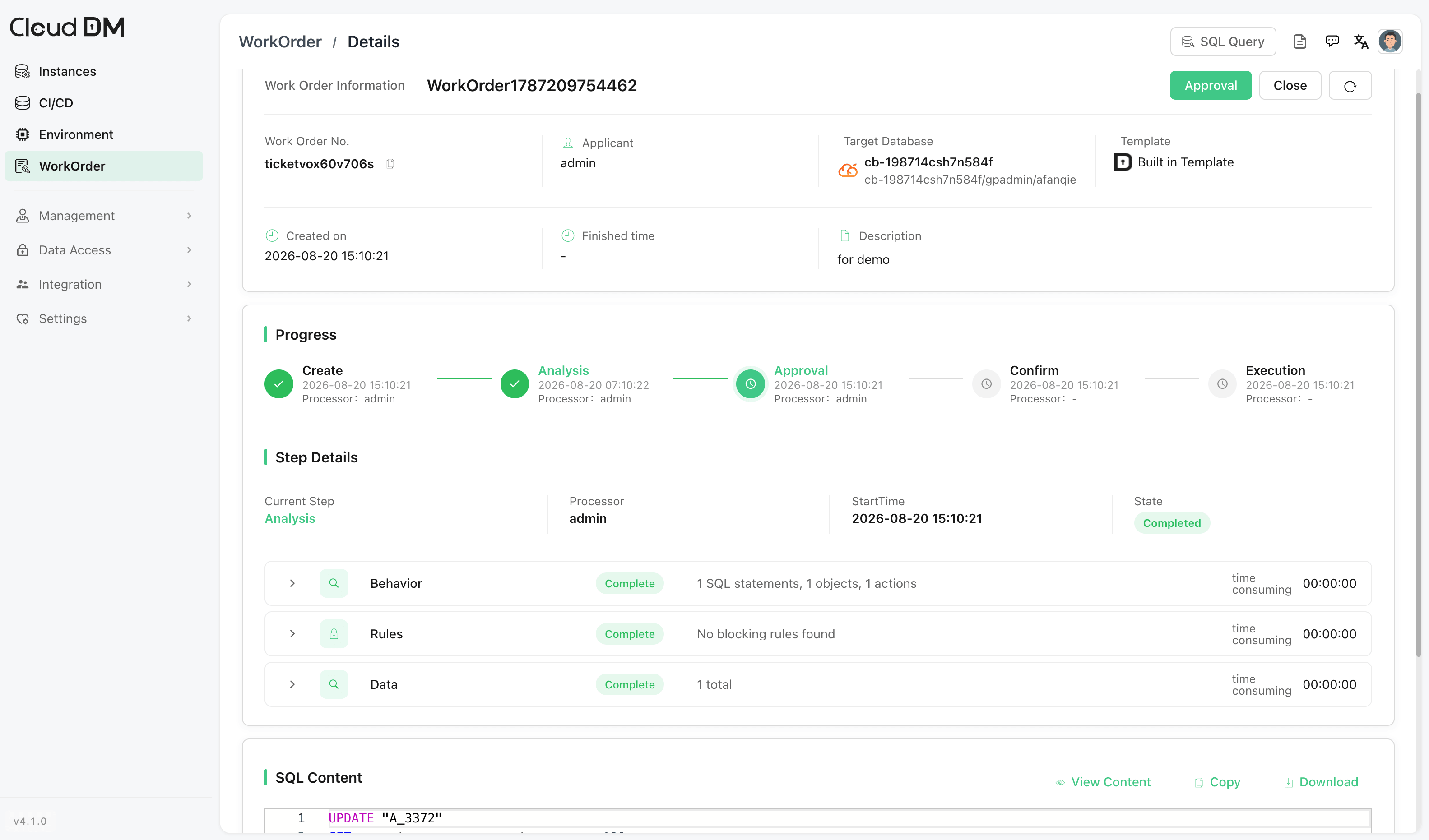Click the v4.1.0 version label
Viewport: 1429px width, 840px height.
point(30,821)
